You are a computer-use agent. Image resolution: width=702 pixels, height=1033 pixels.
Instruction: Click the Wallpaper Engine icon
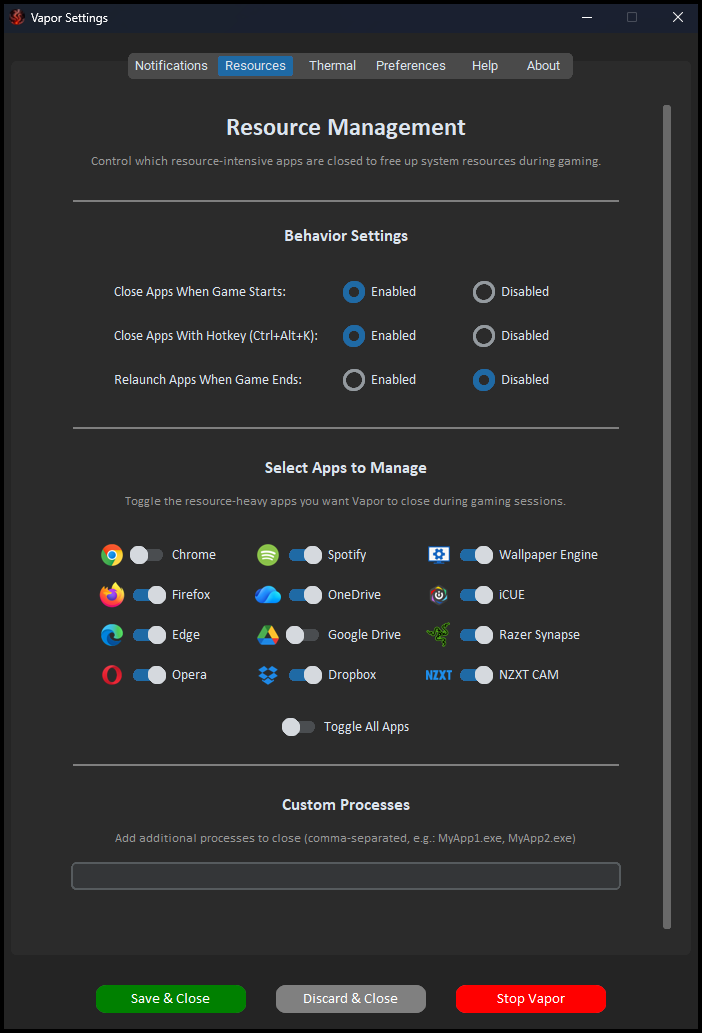click(x=438, y=554)
